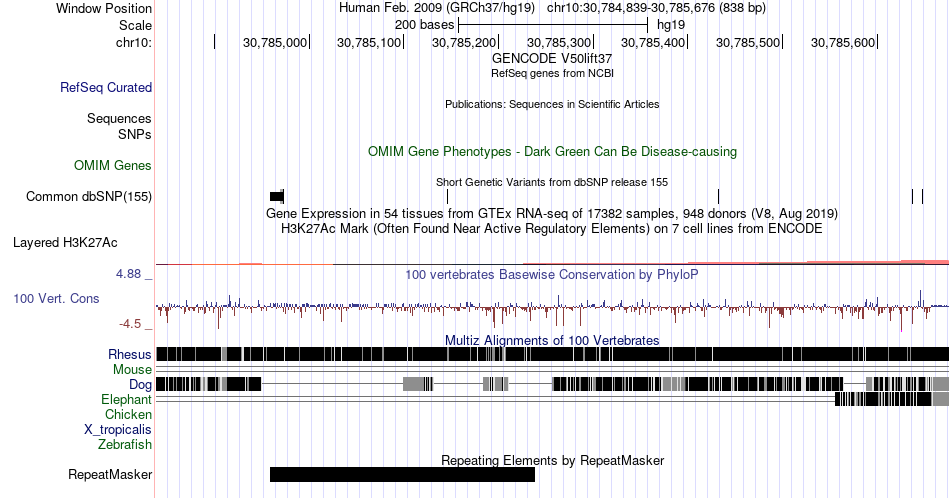Select the Mouse alignment row label
This screenshot has width=950, height=498.
pyautogui.click(x=132, y=370)
